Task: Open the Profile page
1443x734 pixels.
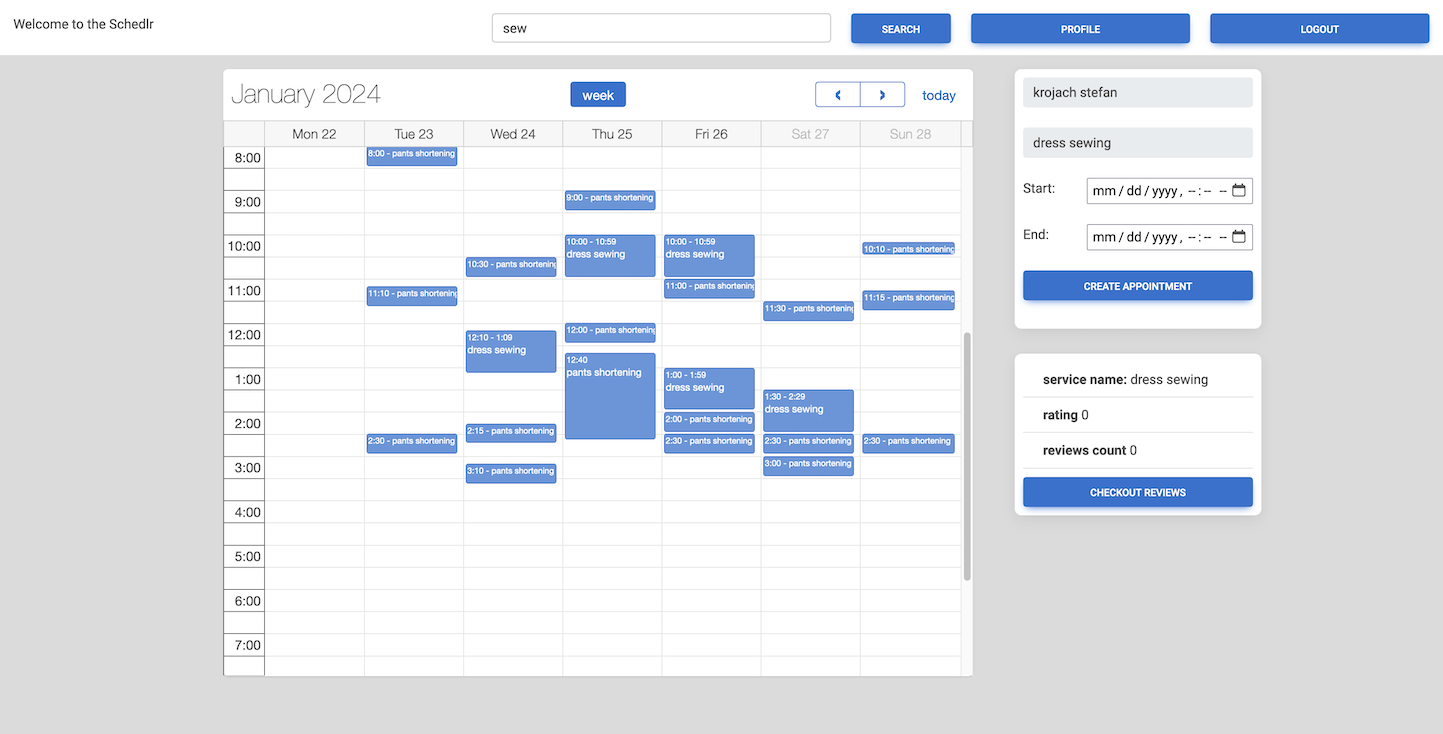Action: (1080, 29)
